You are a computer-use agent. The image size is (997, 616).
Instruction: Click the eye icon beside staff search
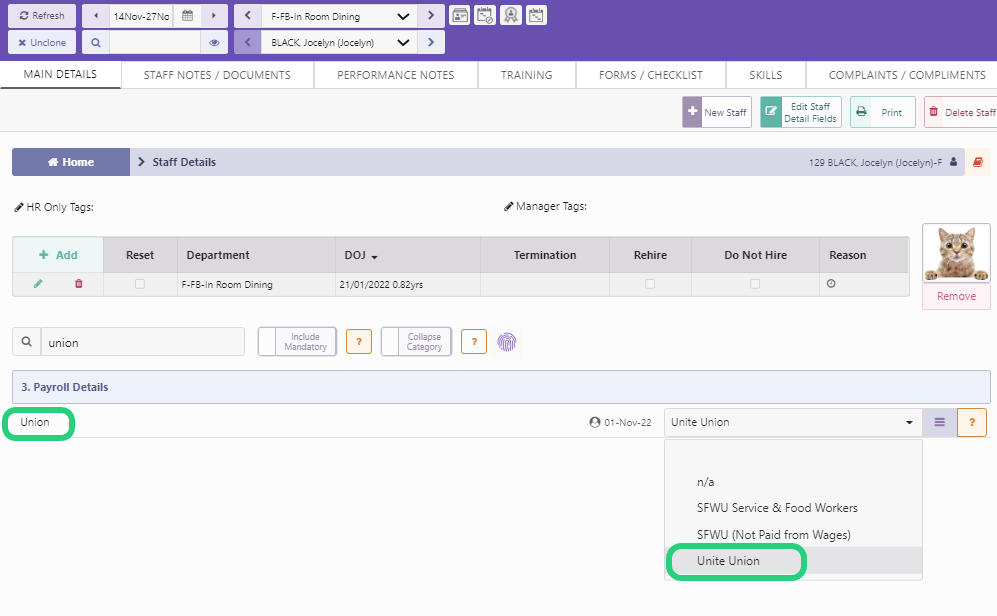point(213,43)
